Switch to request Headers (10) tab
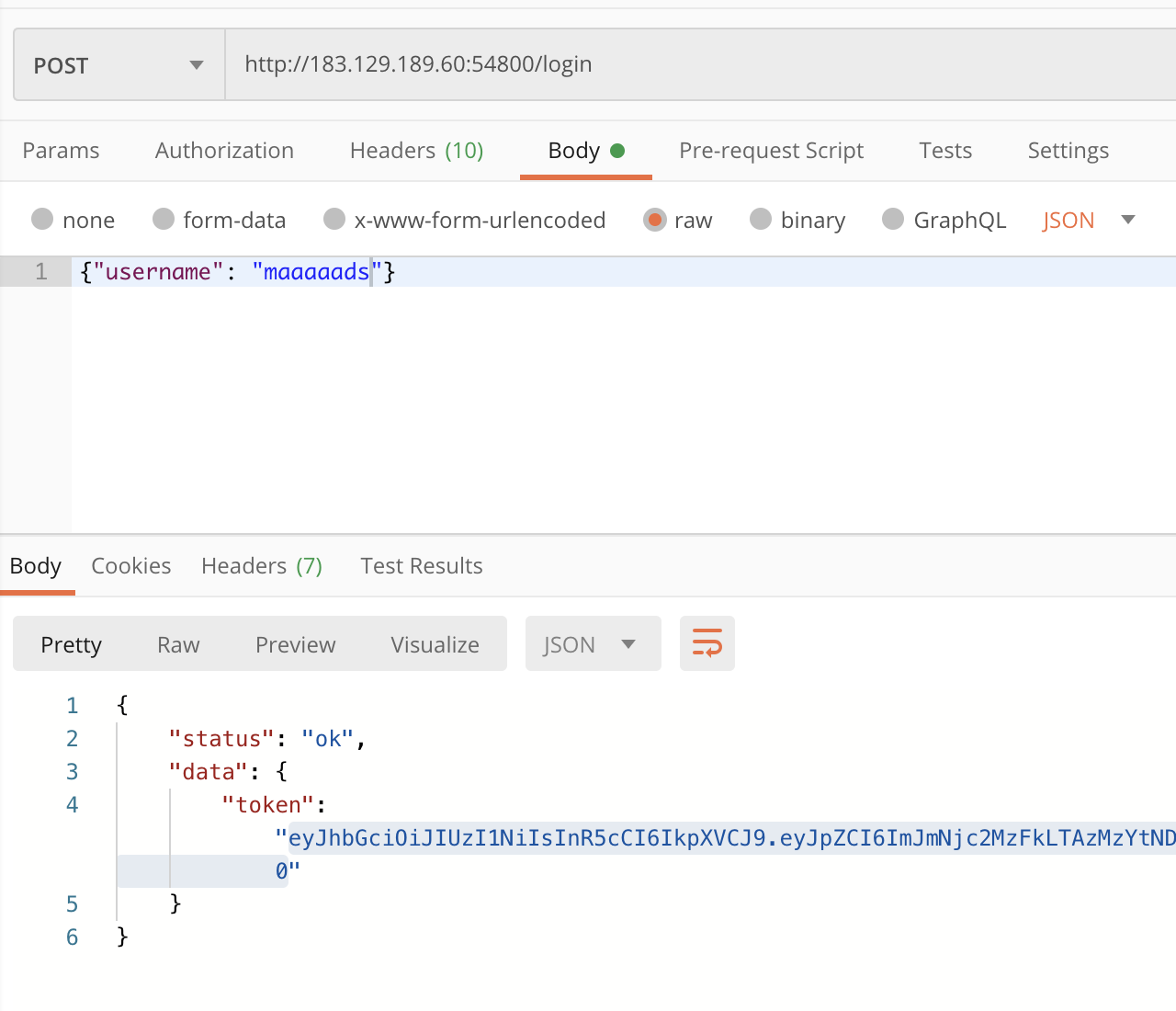 pos(416,151)
